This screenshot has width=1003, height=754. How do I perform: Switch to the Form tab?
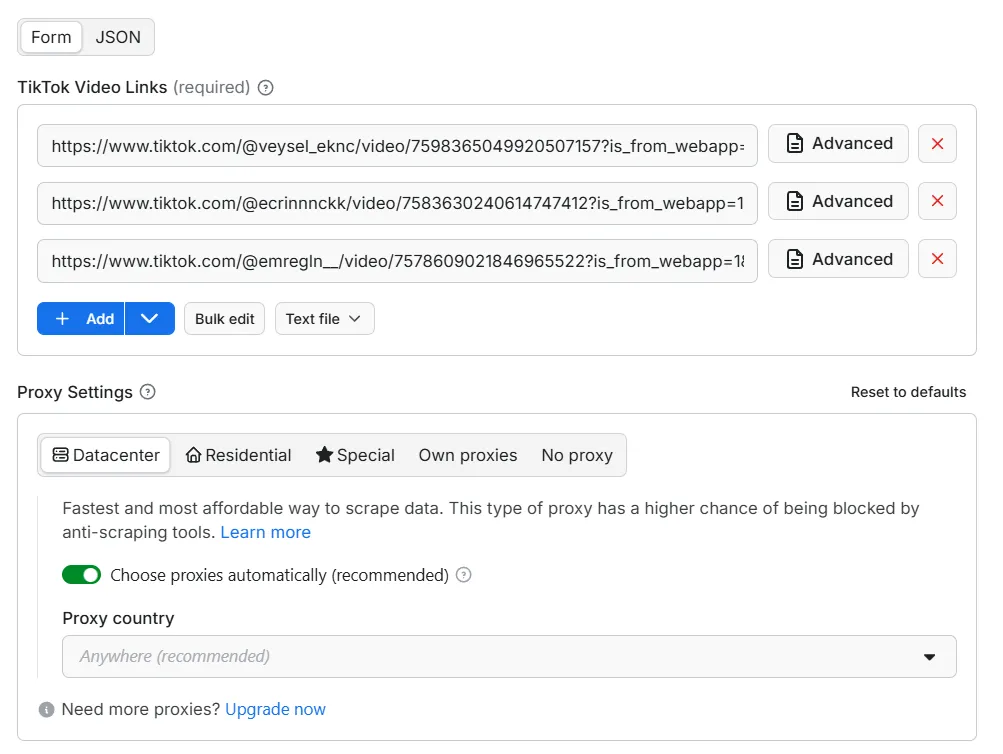51,37
